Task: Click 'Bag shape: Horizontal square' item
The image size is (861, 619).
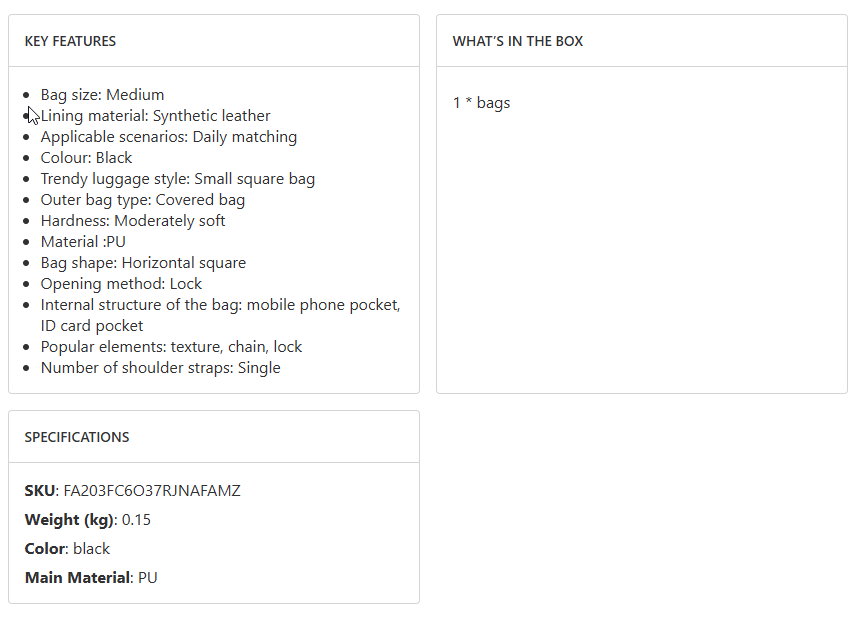Action: click(143, 263)
